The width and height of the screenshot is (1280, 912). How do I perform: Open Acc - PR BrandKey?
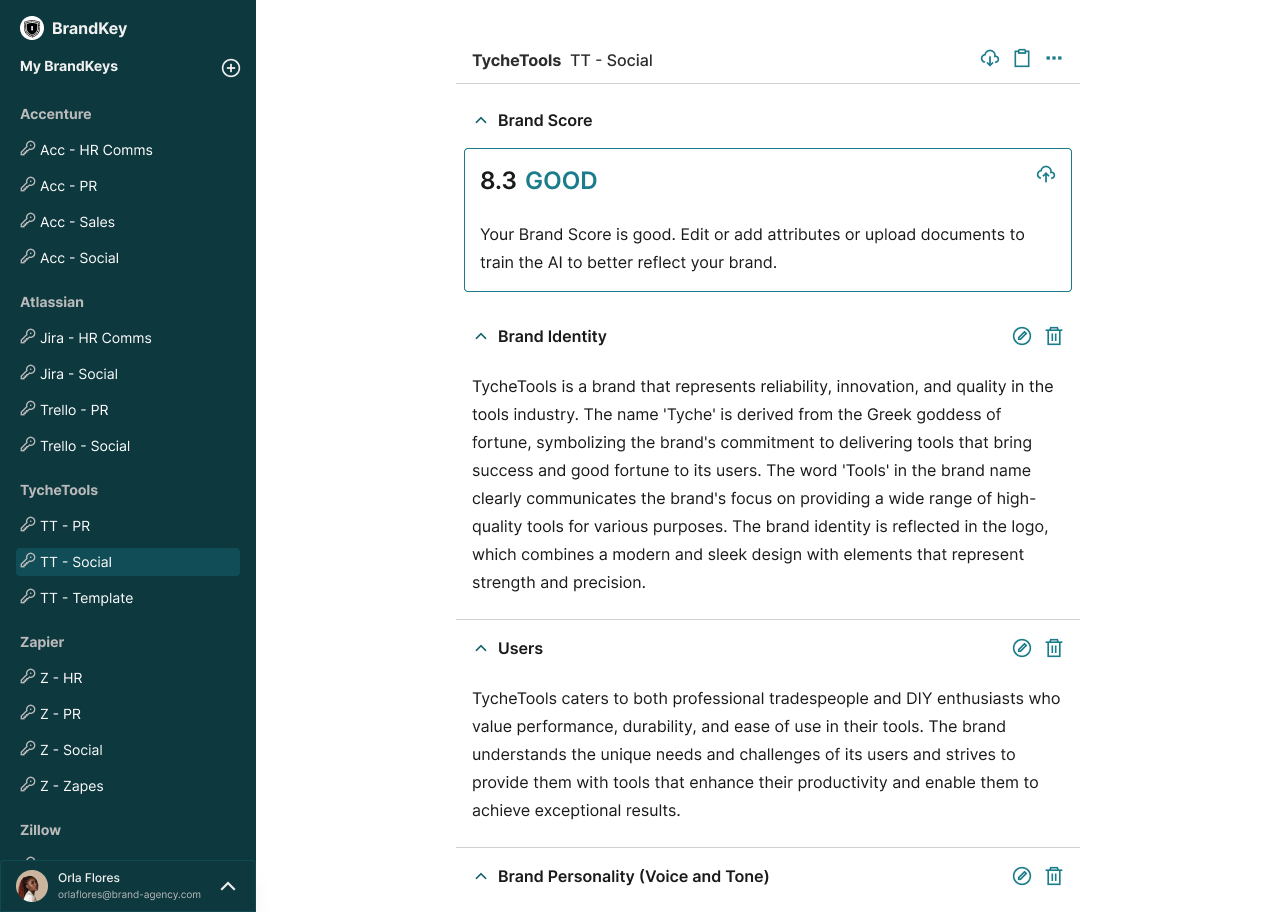[x=128, y=186]
